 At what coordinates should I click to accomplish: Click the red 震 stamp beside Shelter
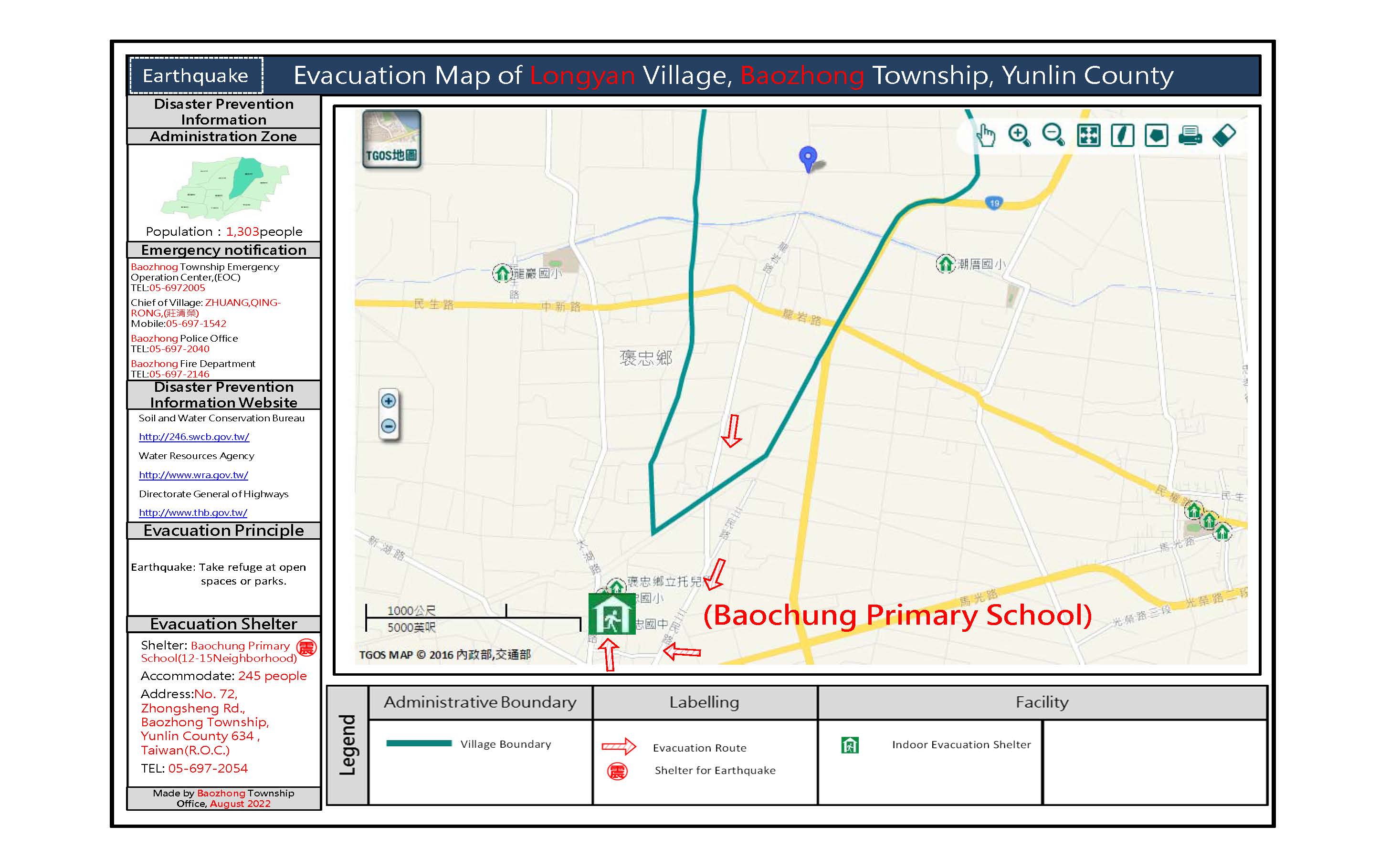pos(306,648)
